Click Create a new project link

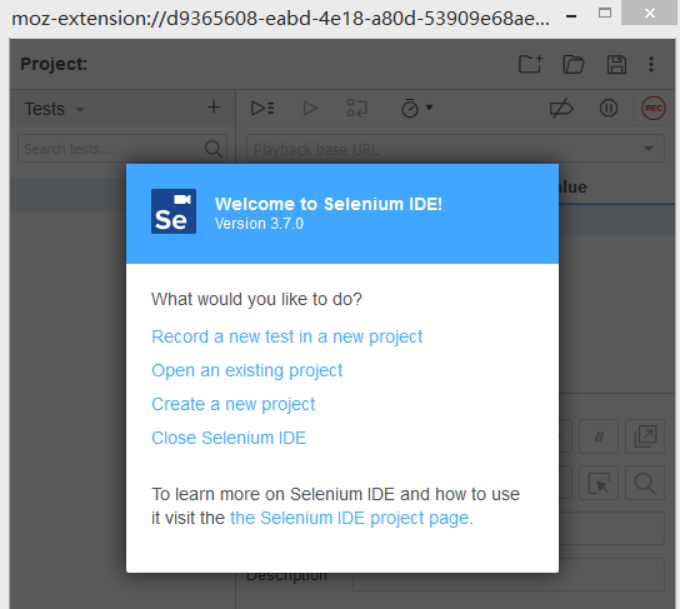click(233, 404)
